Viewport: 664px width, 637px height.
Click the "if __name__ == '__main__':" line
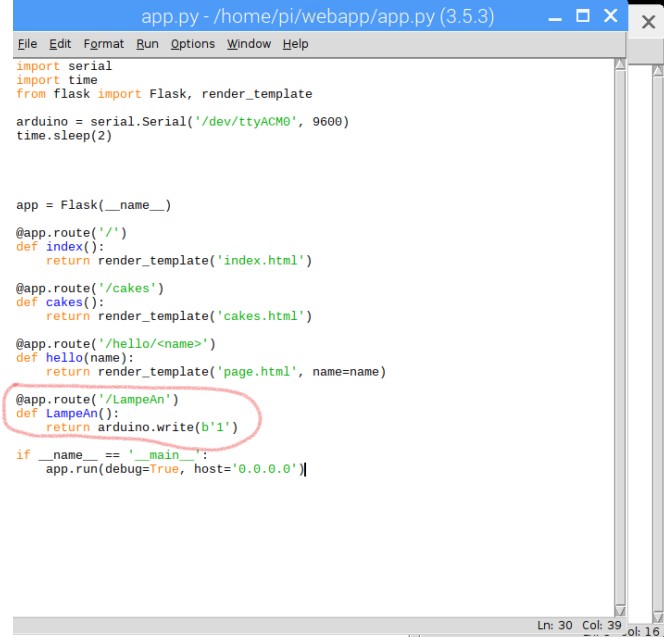[x=112, y=455]
